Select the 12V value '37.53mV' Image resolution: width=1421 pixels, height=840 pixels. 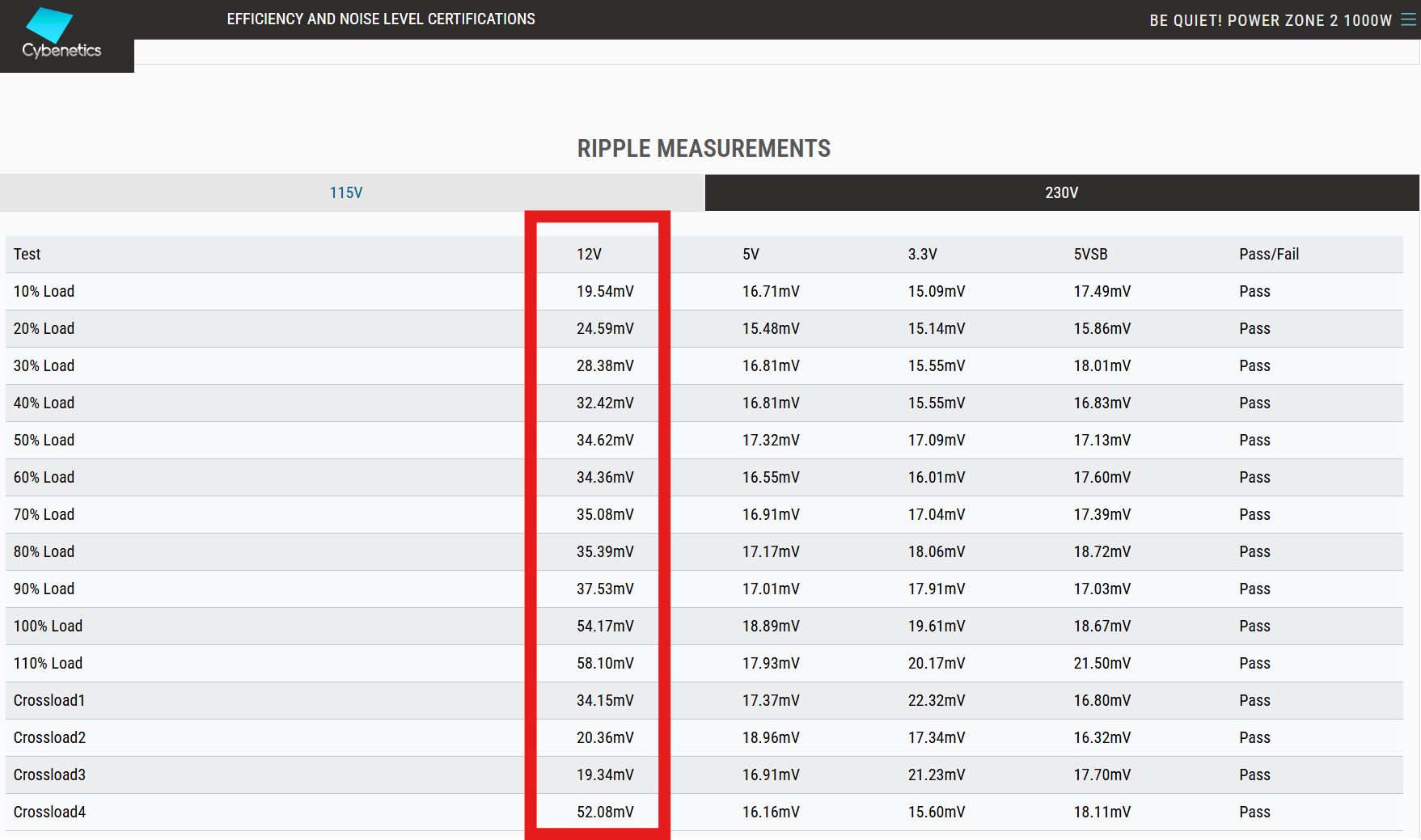[x=605, y=589]
